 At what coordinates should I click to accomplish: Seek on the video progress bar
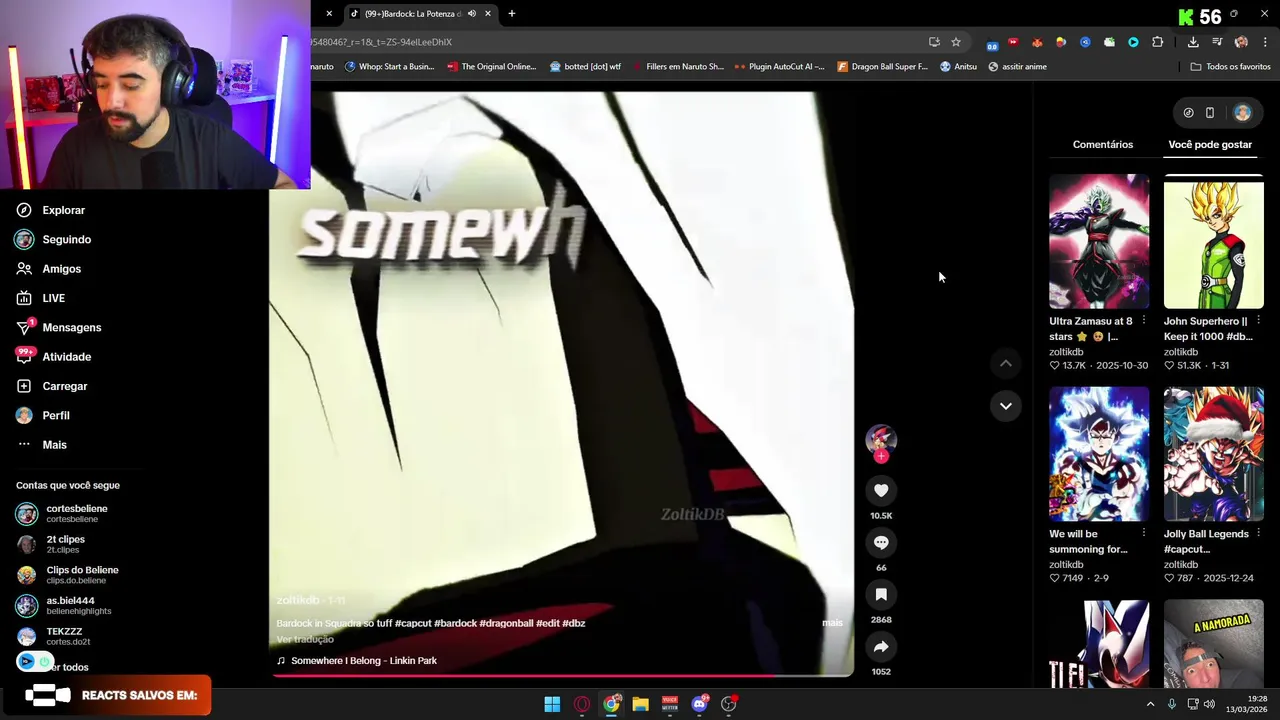point(562,675)
